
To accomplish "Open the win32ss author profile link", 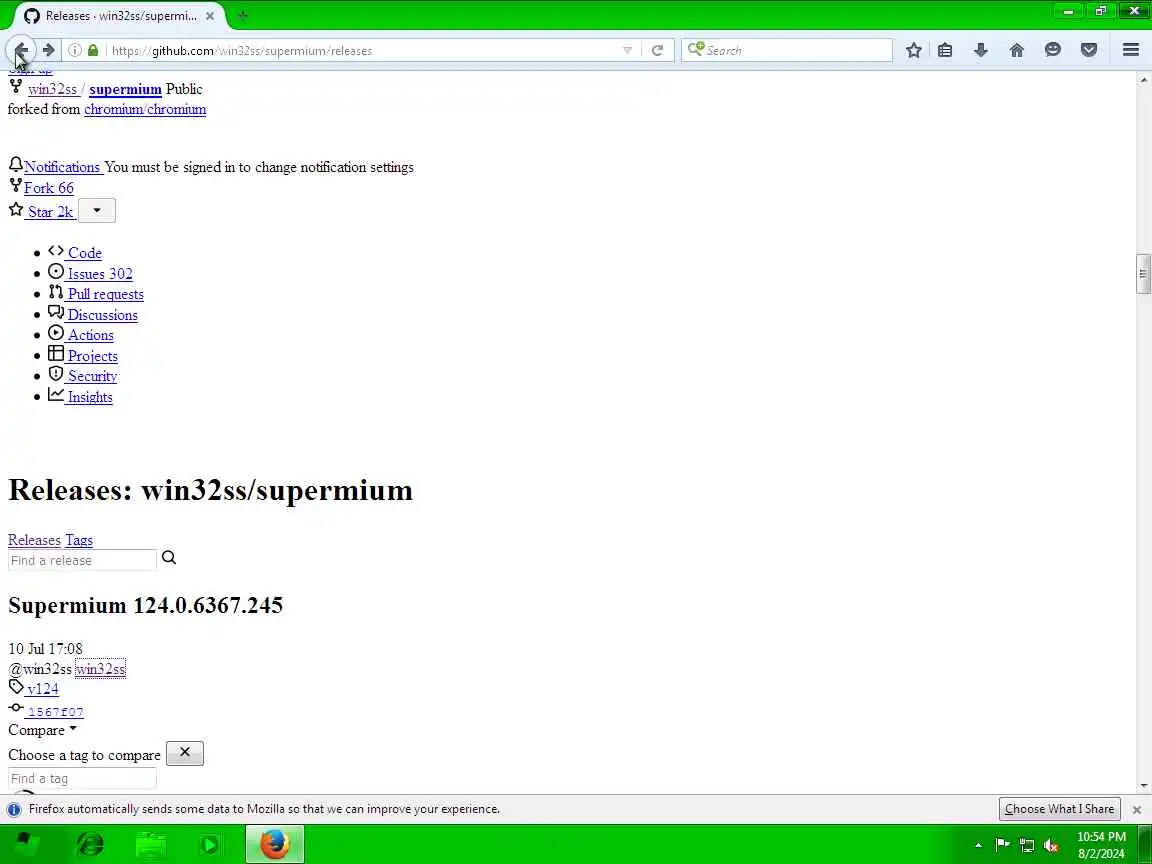I will [100, 669].
